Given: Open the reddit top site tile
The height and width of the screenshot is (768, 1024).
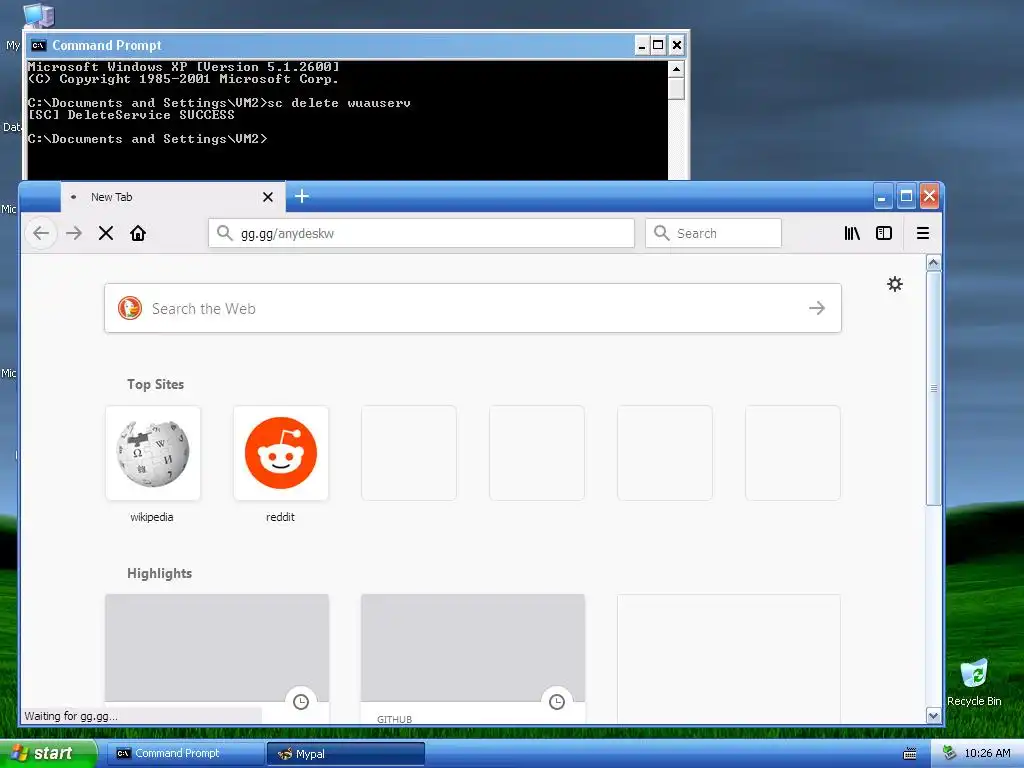Looking at the screenshot, I should (281, 453).
